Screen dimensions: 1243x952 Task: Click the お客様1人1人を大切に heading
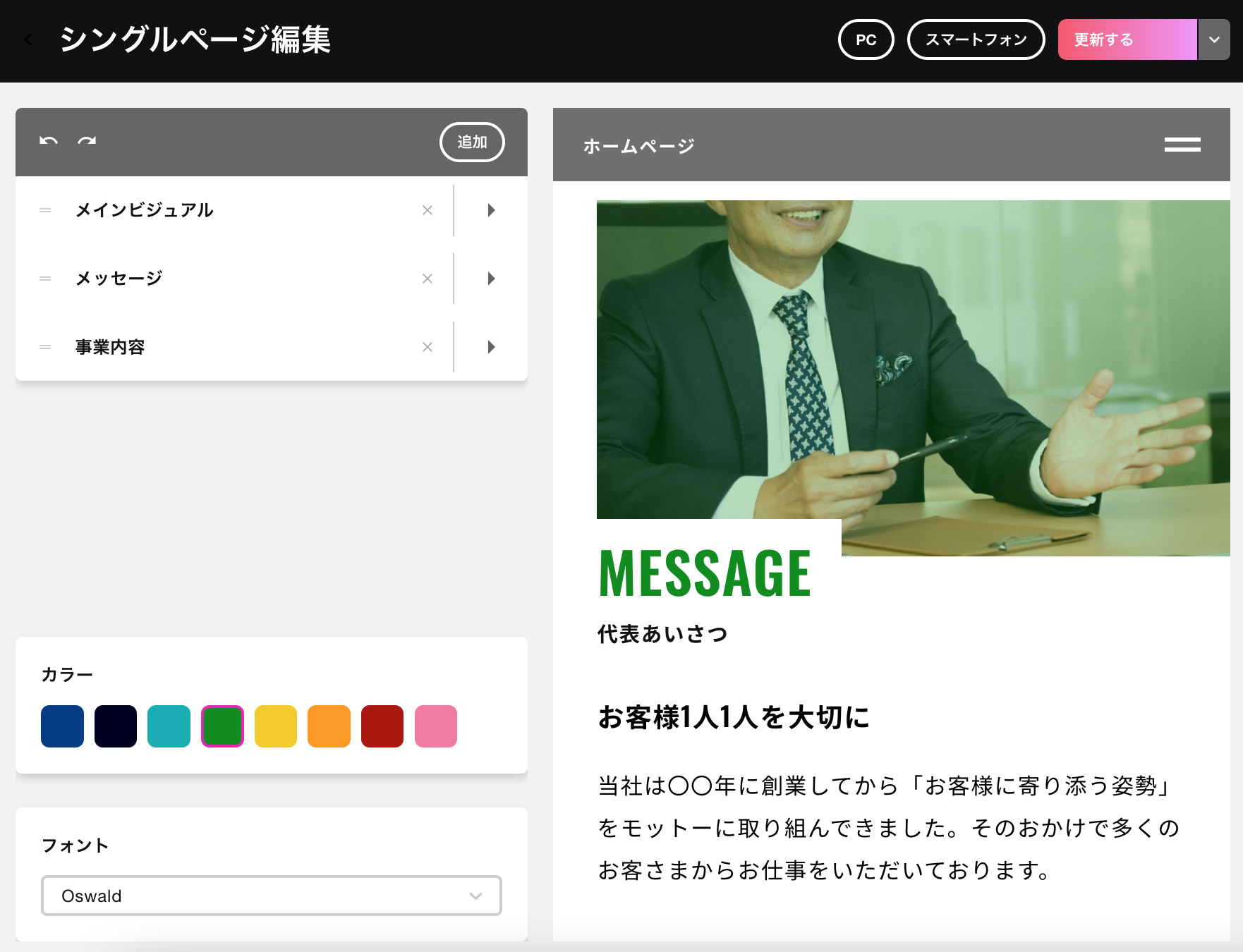[734, 717]
